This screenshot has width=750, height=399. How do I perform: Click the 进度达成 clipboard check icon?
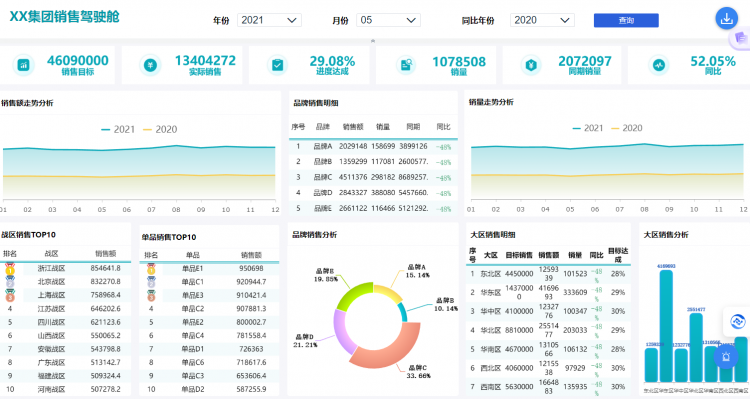tap(277, 65)
